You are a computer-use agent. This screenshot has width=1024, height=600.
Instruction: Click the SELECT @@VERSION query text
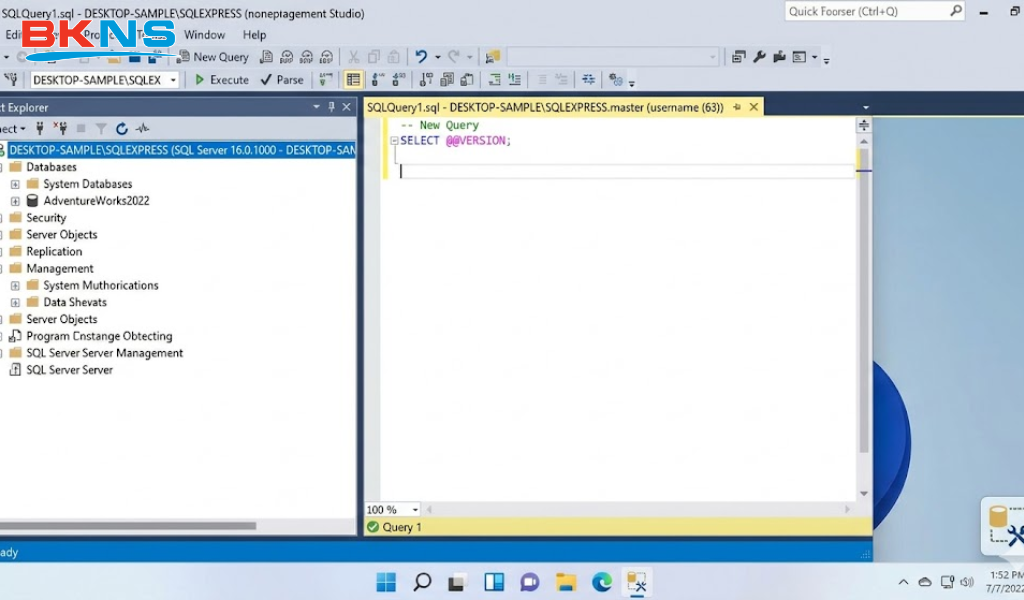click(x=455, y=140)
